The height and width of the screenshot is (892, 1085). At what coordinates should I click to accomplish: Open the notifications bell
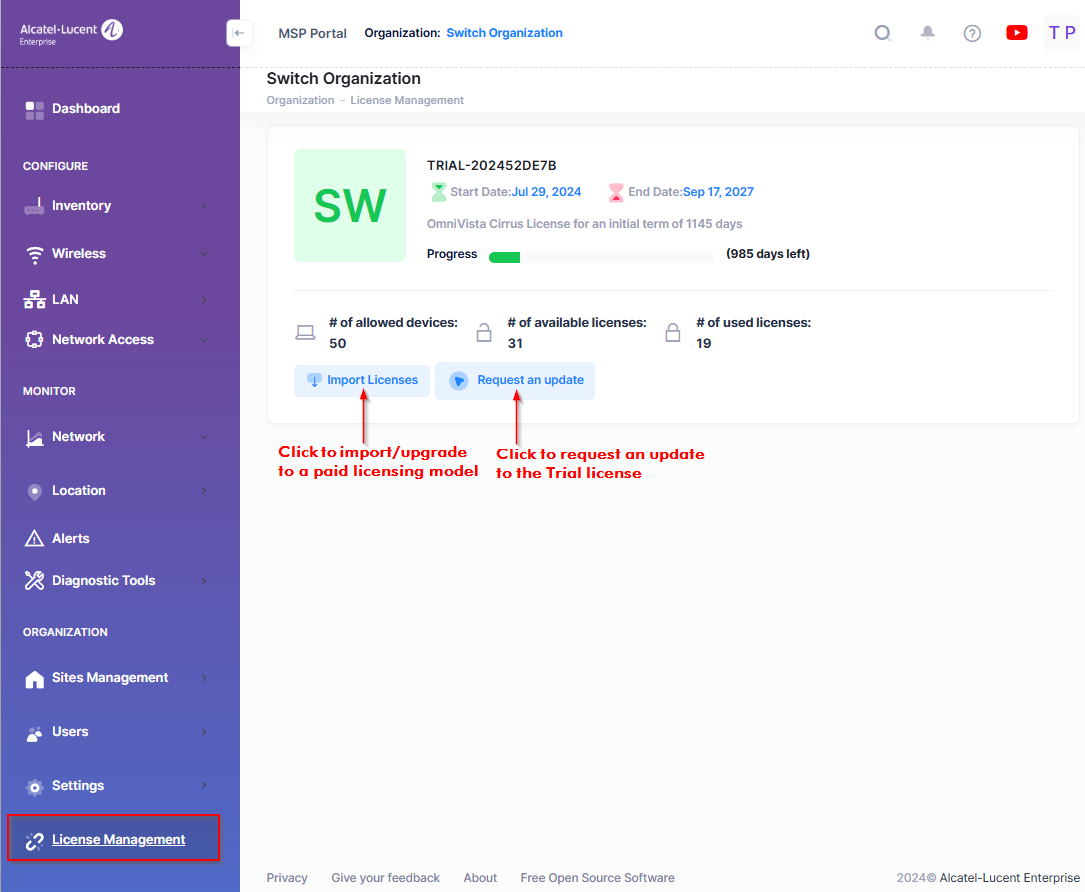tap(928, 33)
